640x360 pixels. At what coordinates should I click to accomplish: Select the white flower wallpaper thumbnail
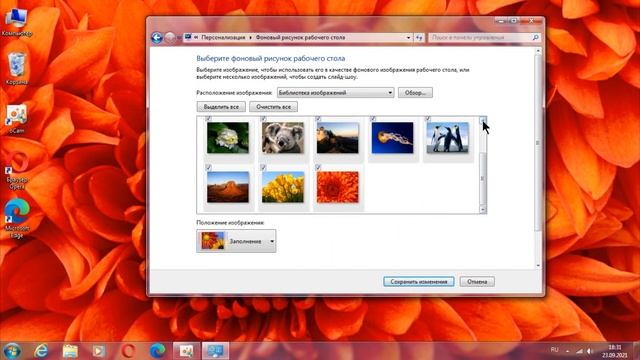[228, 138]
